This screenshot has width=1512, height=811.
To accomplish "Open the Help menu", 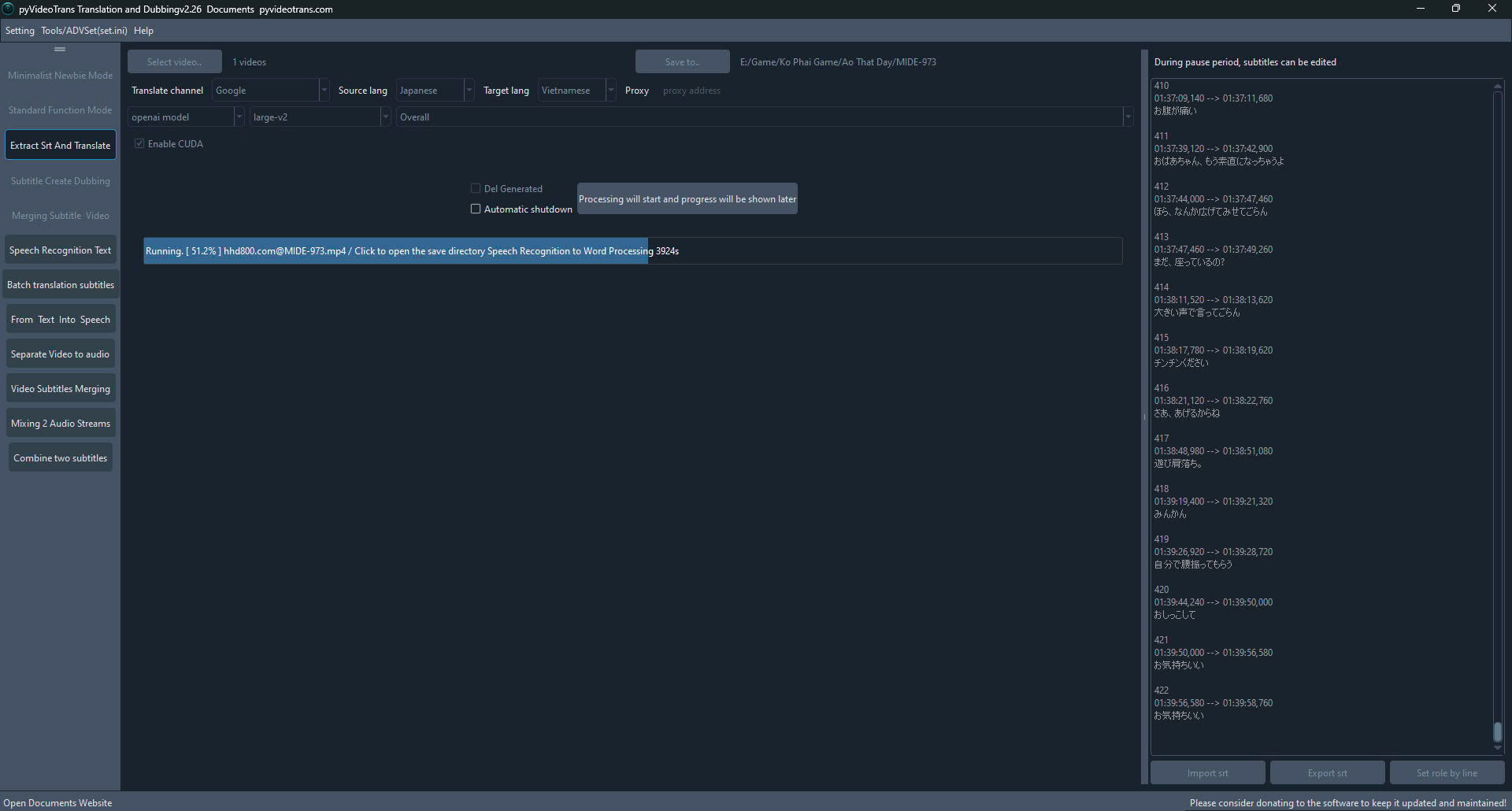I will pyautogui.click(x=143, y=31).
